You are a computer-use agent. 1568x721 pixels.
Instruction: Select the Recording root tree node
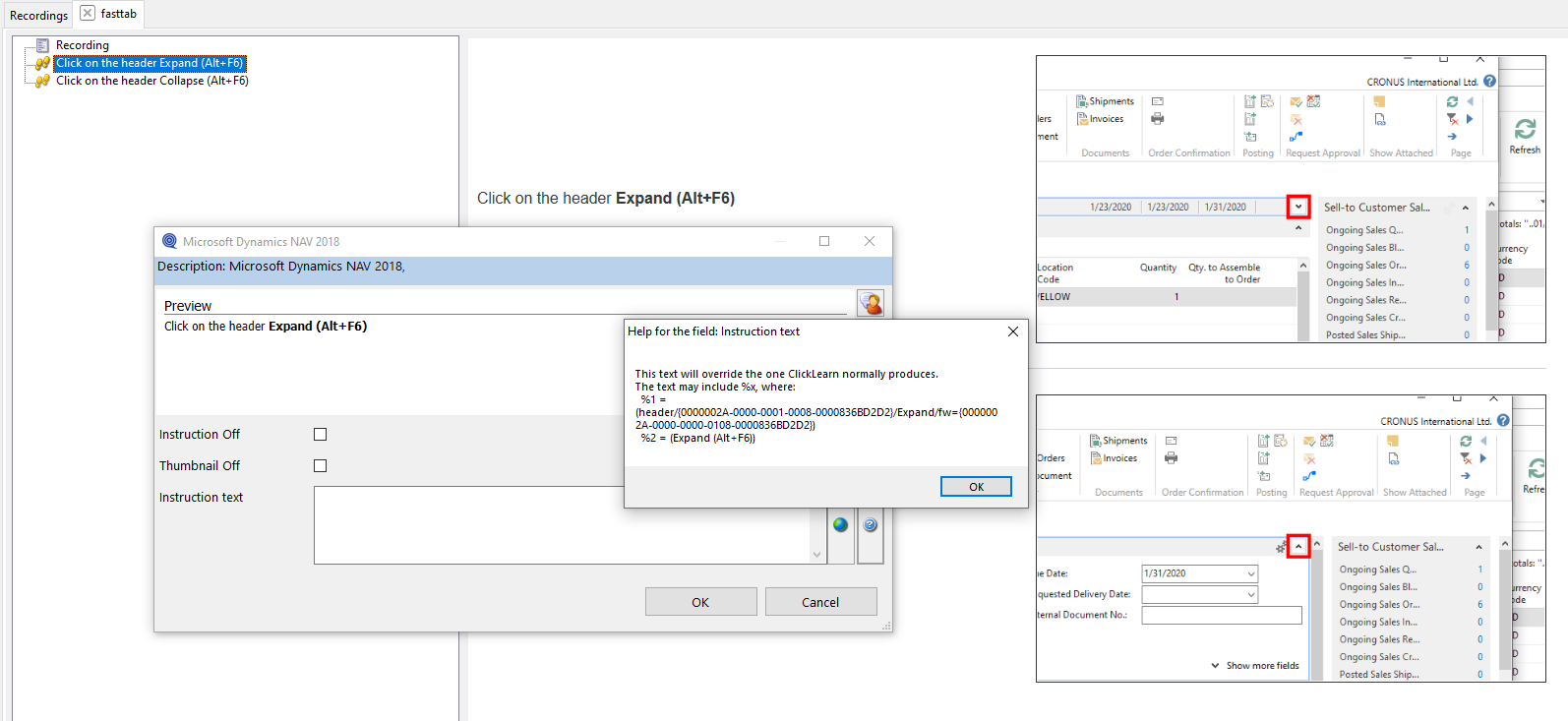pos(83,45)
